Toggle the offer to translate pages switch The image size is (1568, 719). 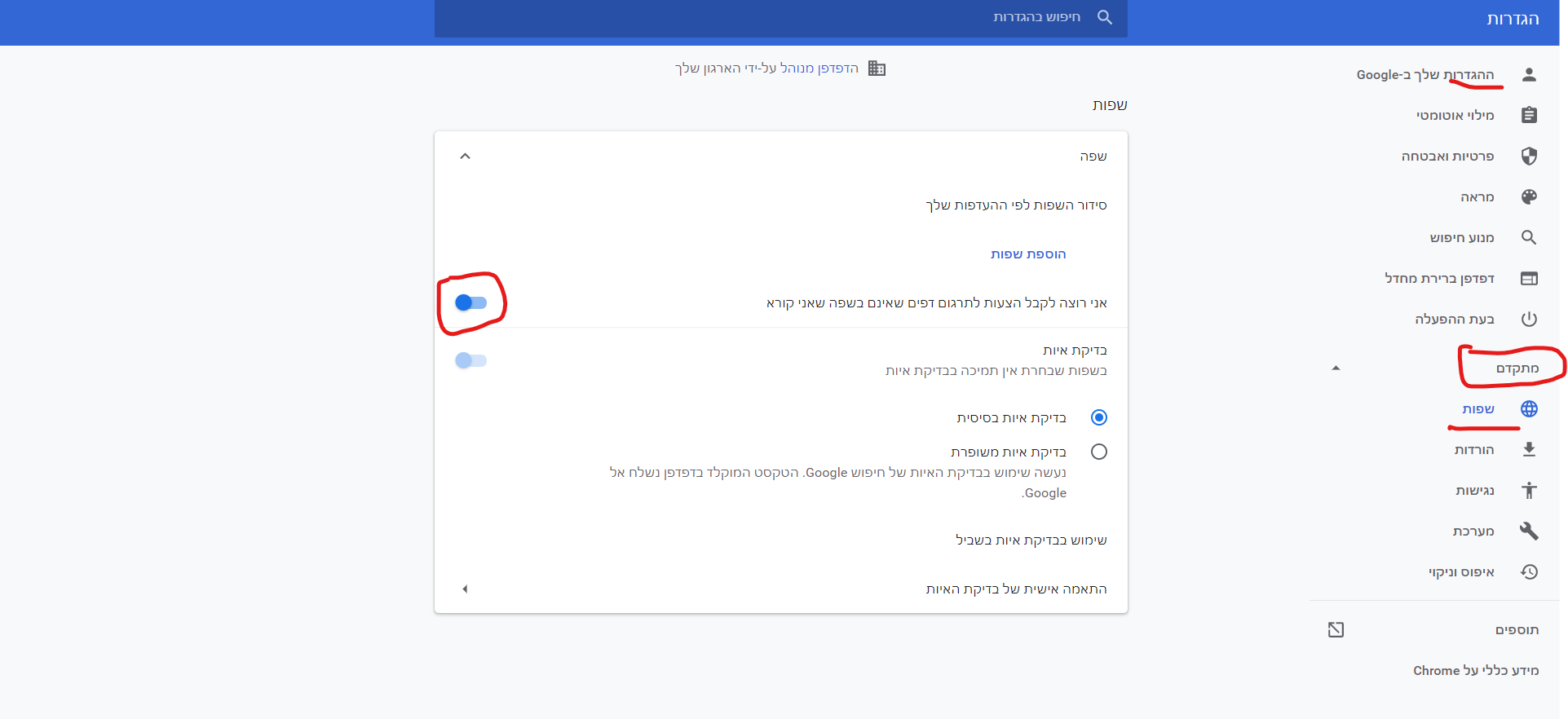(470, 303)
